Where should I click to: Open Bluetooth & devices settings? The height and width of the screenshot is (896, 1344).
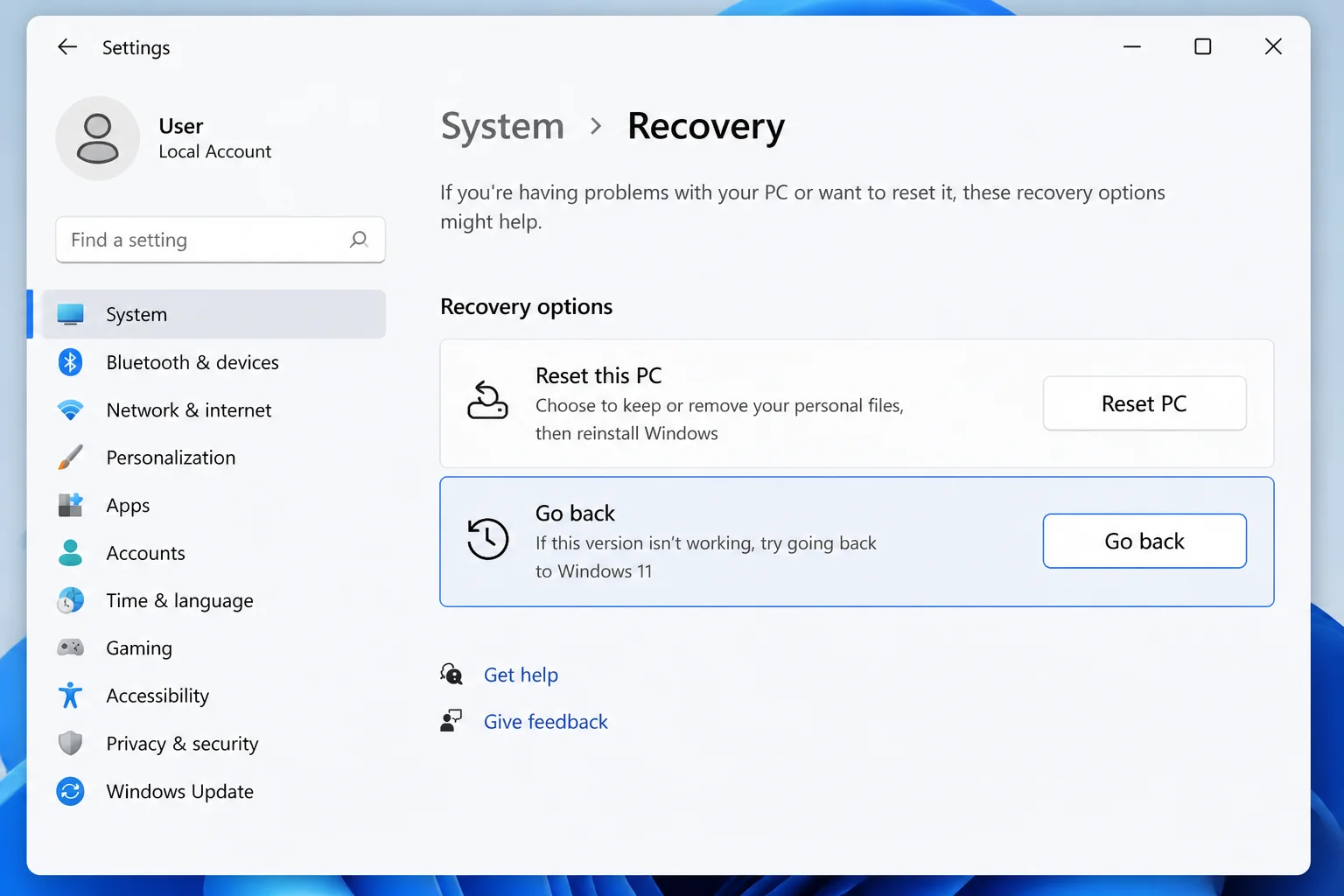[x=213, y=362]
